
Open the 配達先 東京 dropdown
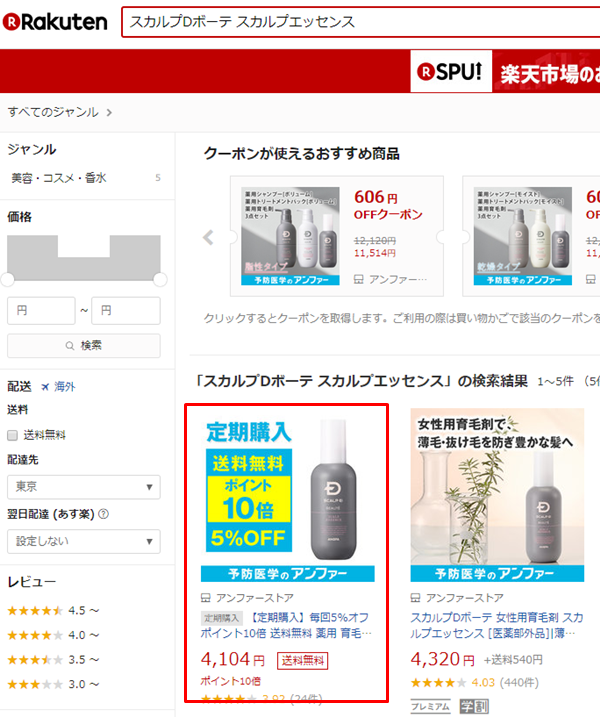(x=83, y=487)
